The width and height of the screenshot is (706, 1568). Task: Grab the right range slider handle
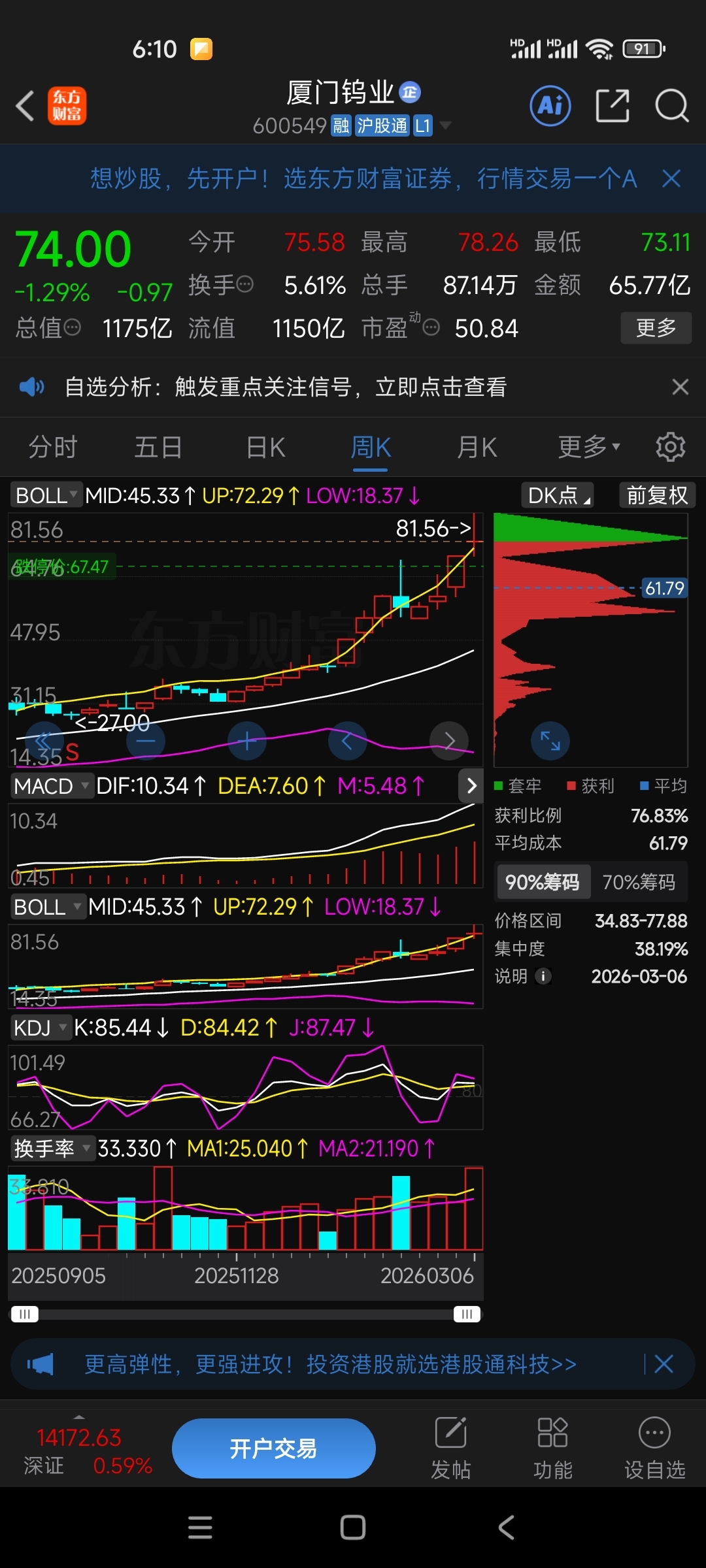coord(467,1314)
